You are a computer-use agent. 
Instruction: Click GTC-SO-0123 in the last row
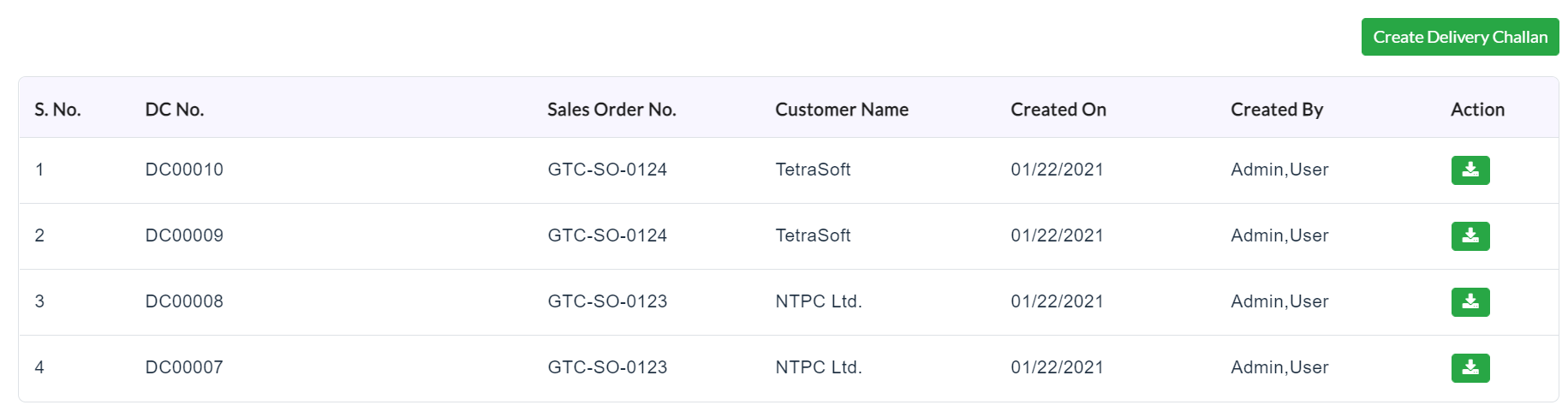607,367
